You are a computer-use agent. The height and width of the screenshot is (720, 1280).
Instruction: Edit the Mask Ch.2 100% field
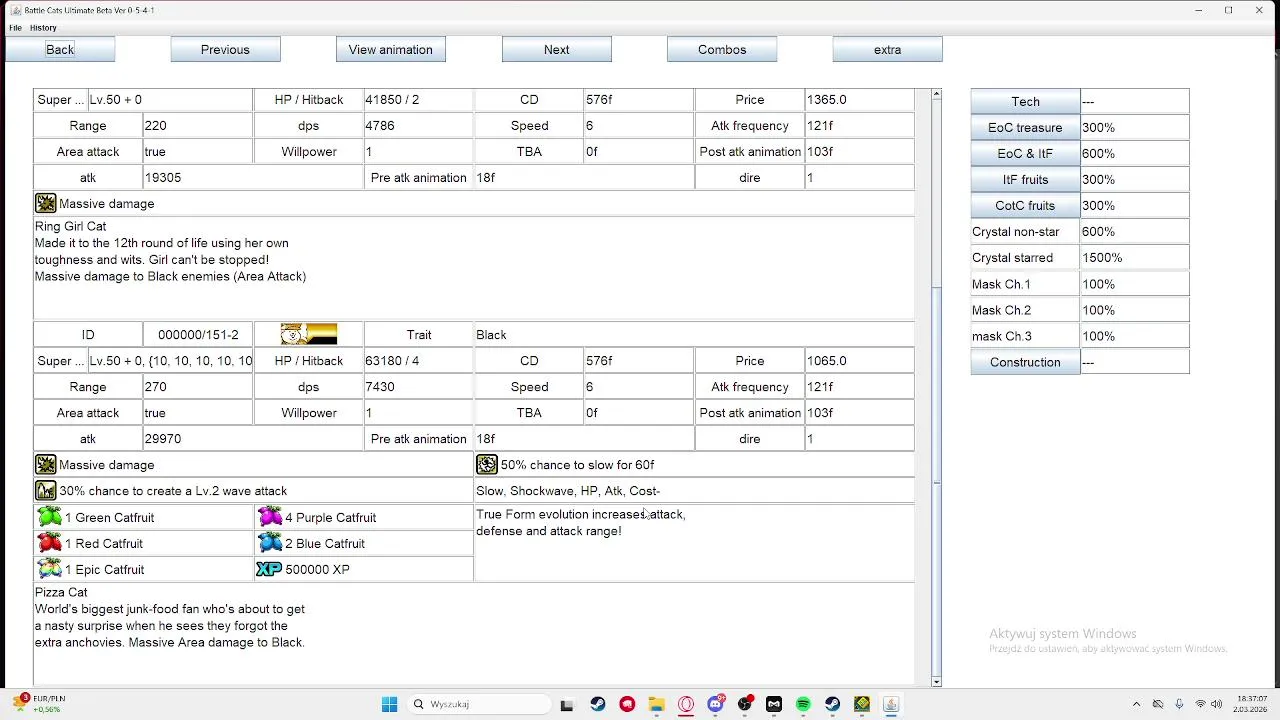1134,310
